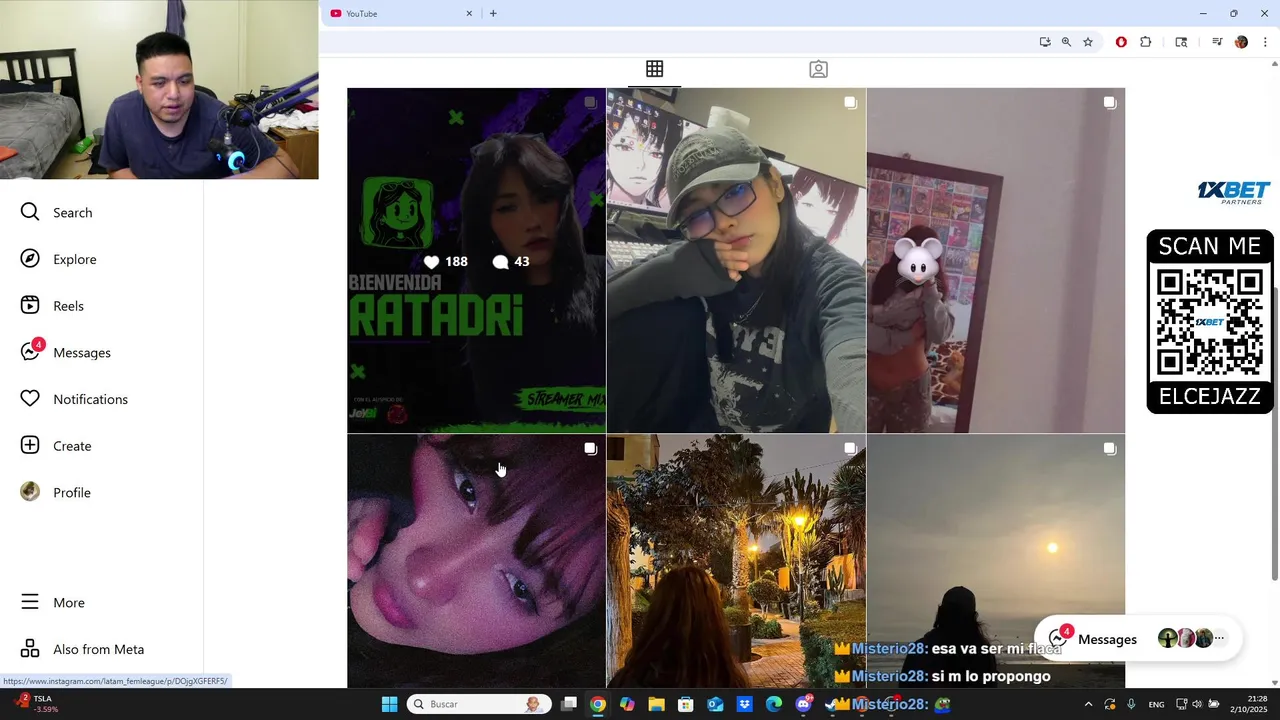The image size is (1280, 720).
Task: Open the Bienvenida Ratadri post
Action: click(x=476, y=260)
